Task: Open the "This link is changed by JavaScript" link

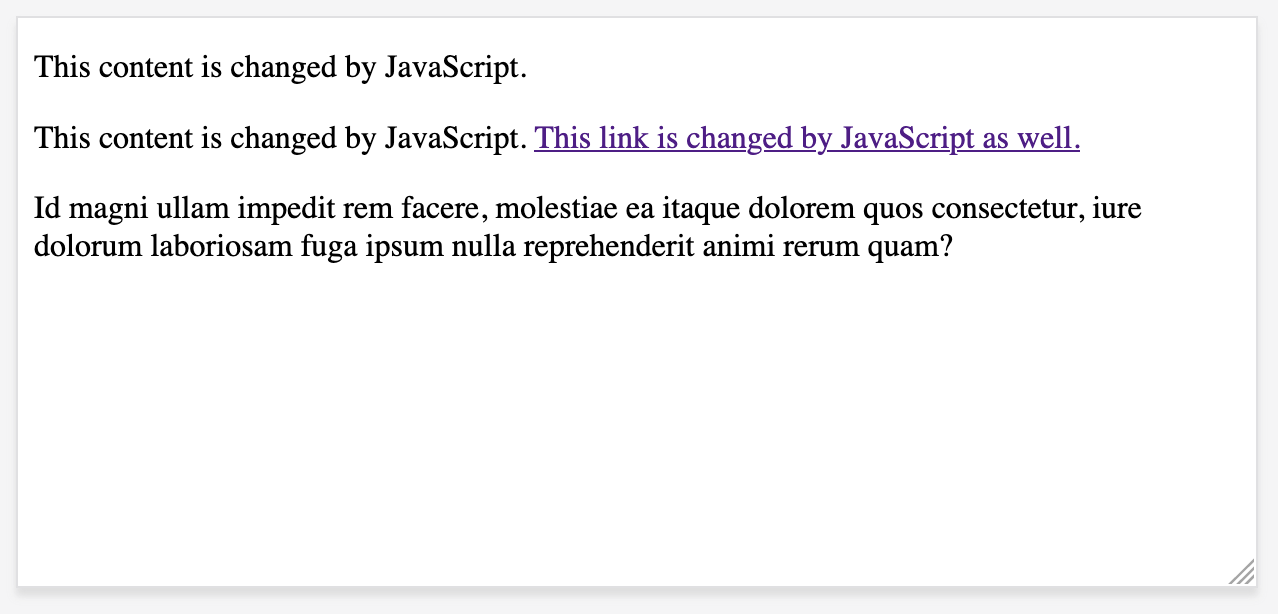Action: [807, 138]
